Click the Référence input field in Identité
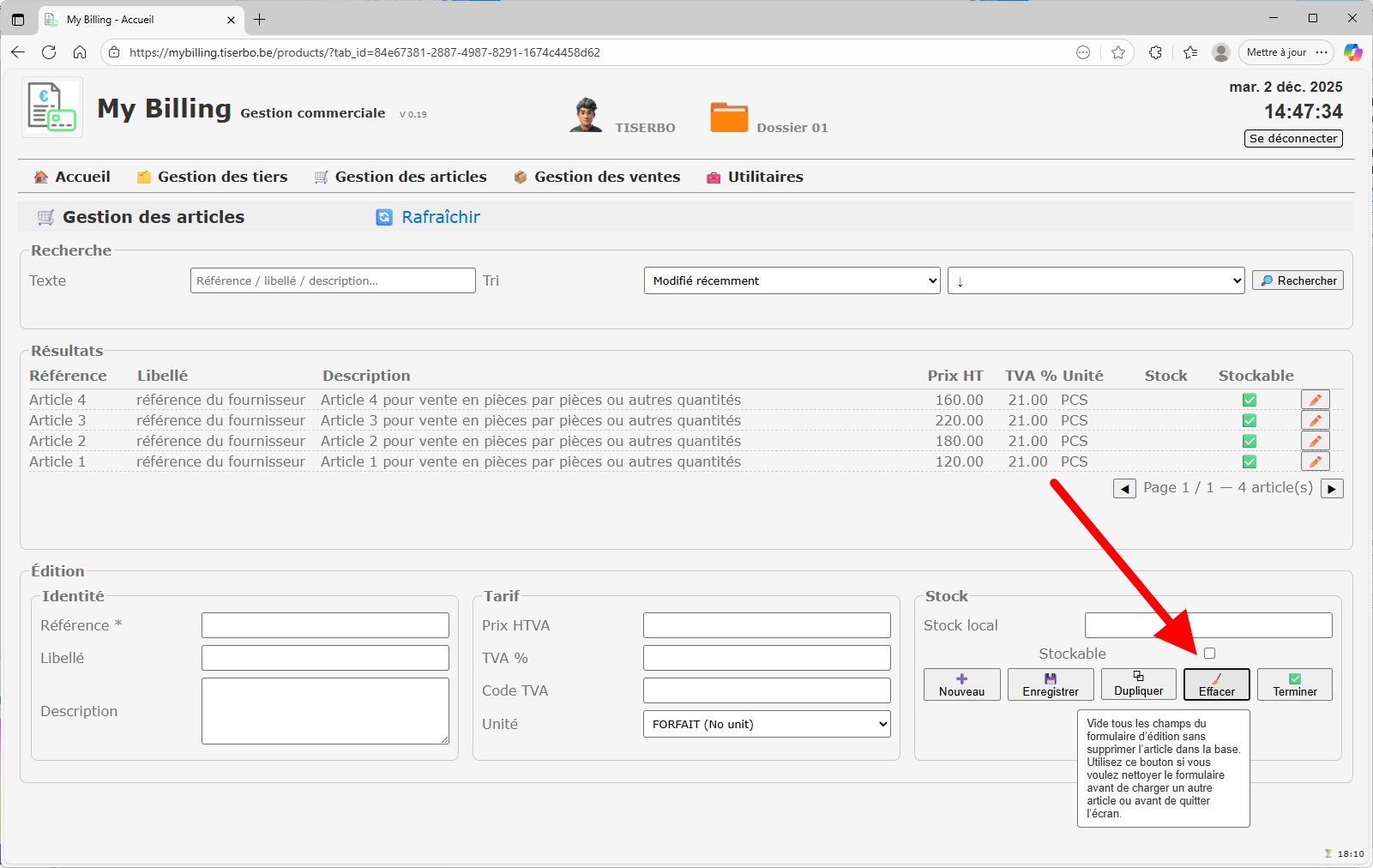This screenshot has width=1373, height=868. point(325,625)
